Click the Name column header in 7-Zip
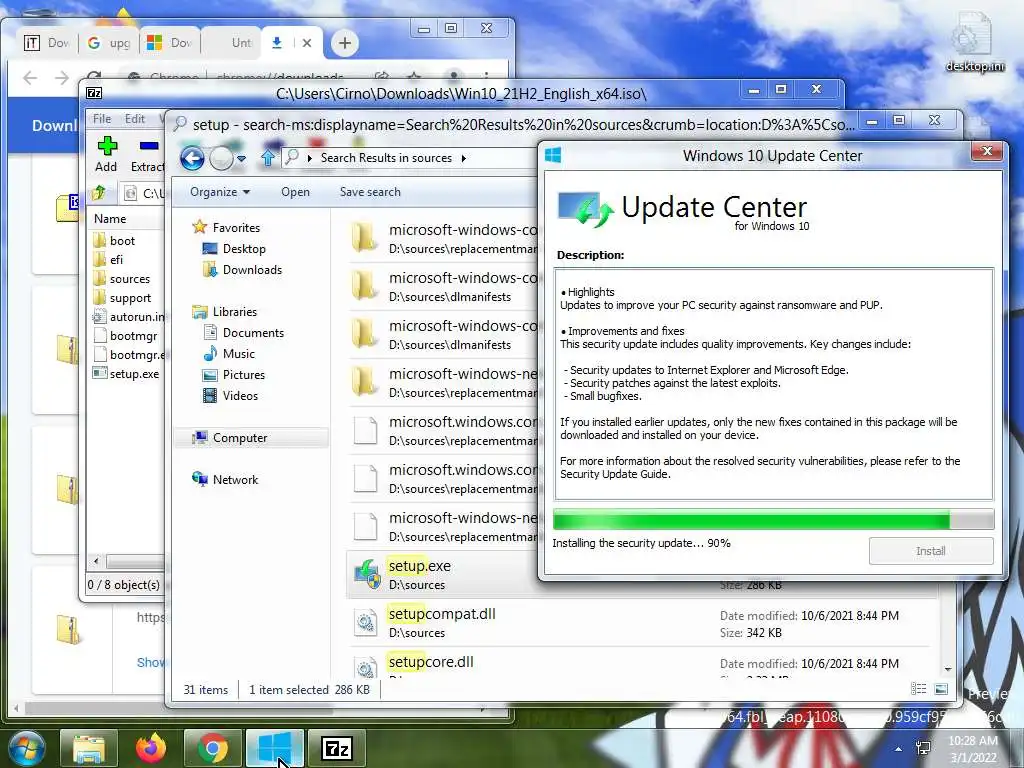This screenshot has height=768, width=1024. 110,219
